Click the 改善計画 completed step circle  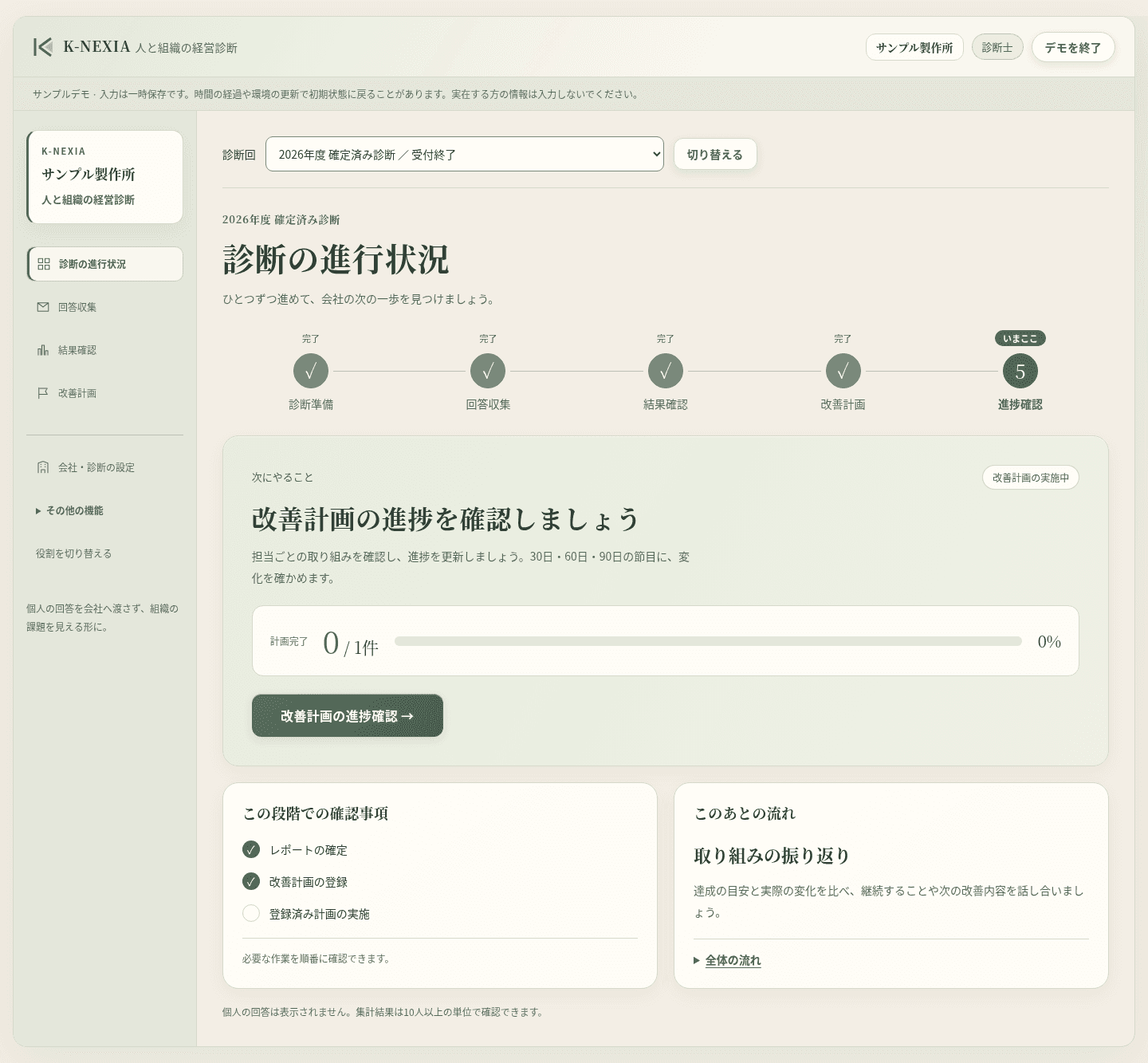(x=843, y=371)
